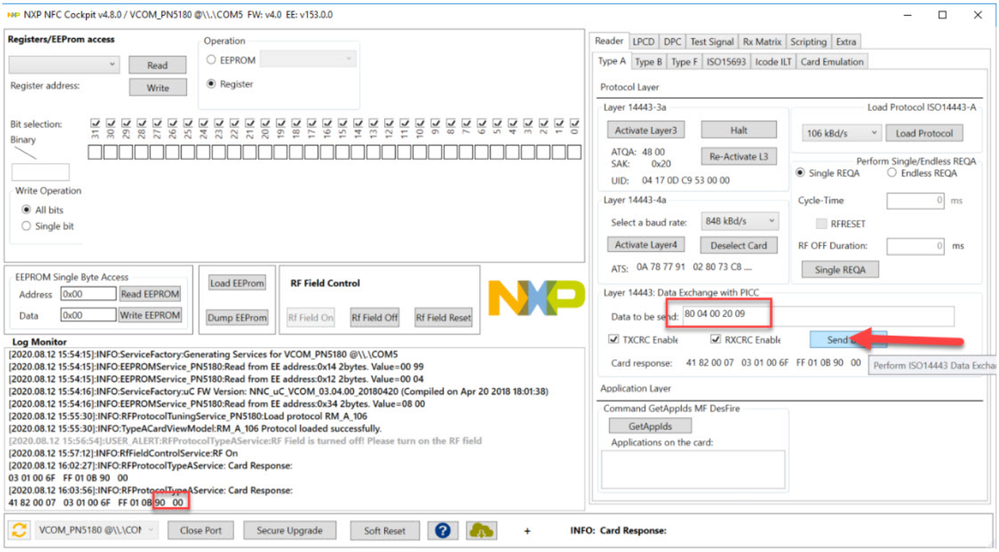Select the ISO15693 sub-tab
Screen dimensions: 999x552
coord(726,62)
